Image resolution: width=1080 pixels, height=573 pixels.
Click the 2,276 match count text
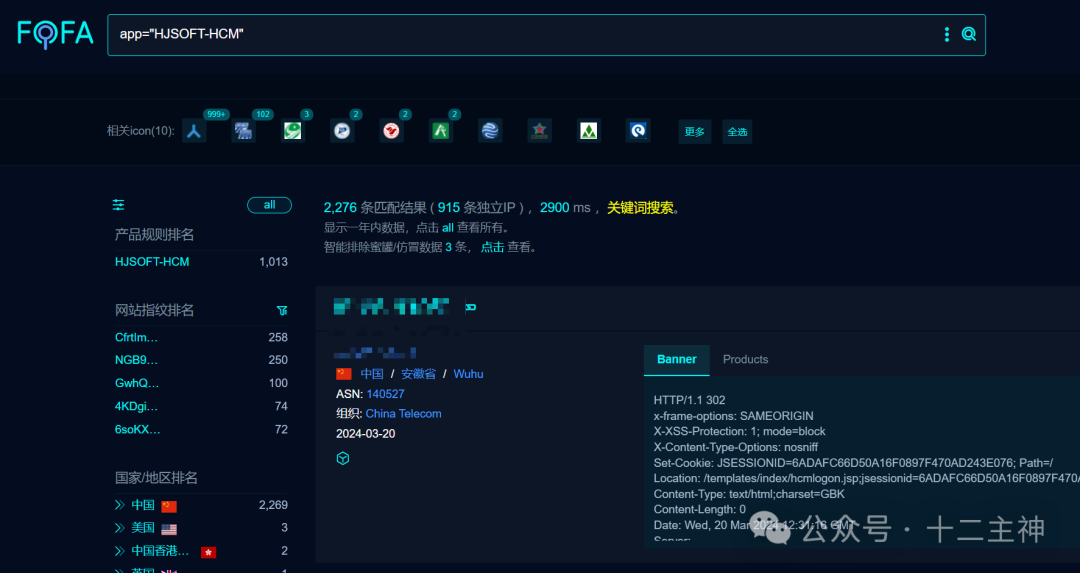click(x=340, y=208)
